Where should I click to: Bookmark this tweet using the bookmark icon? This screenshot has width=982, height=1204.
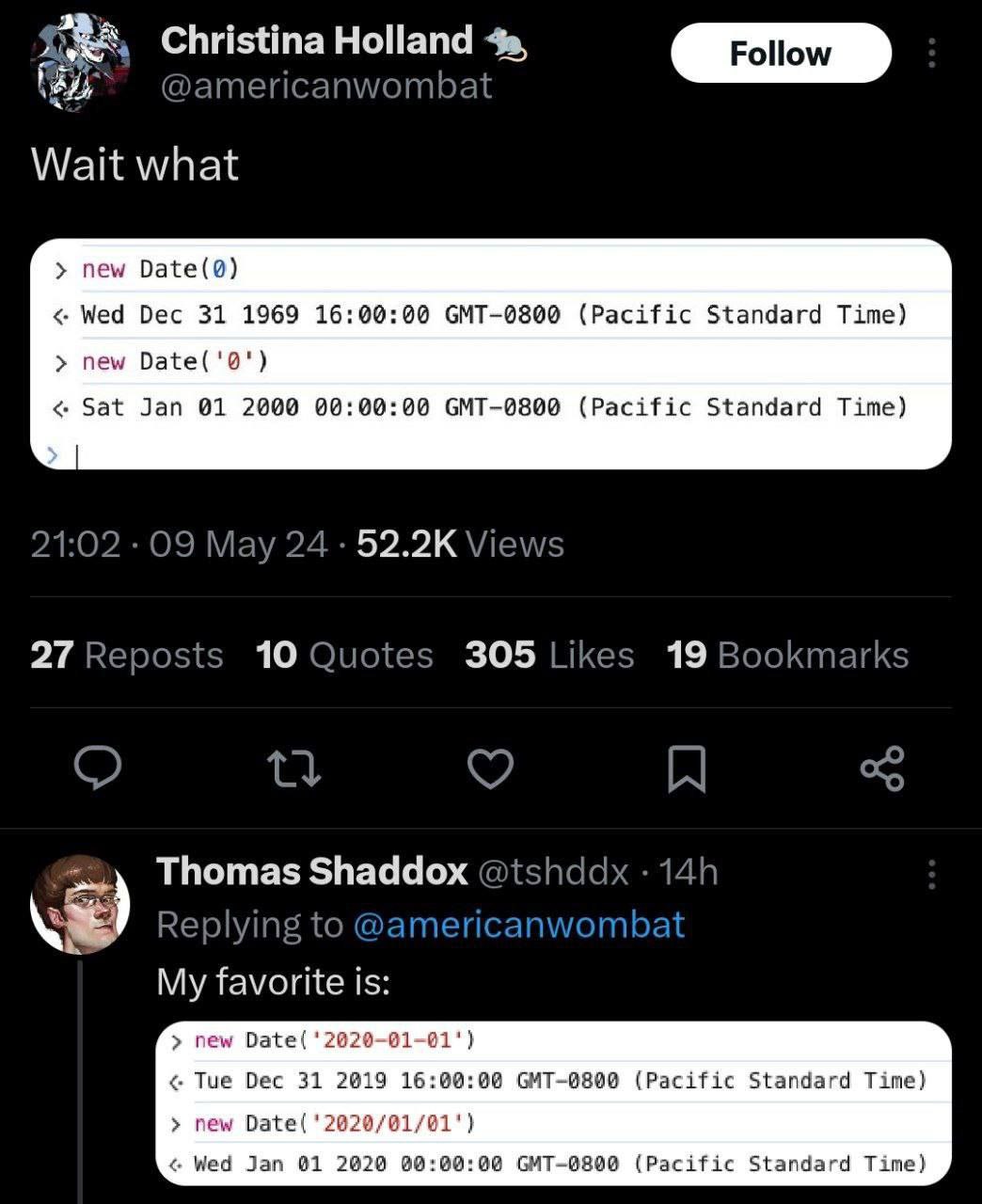(x=686, y=768)
